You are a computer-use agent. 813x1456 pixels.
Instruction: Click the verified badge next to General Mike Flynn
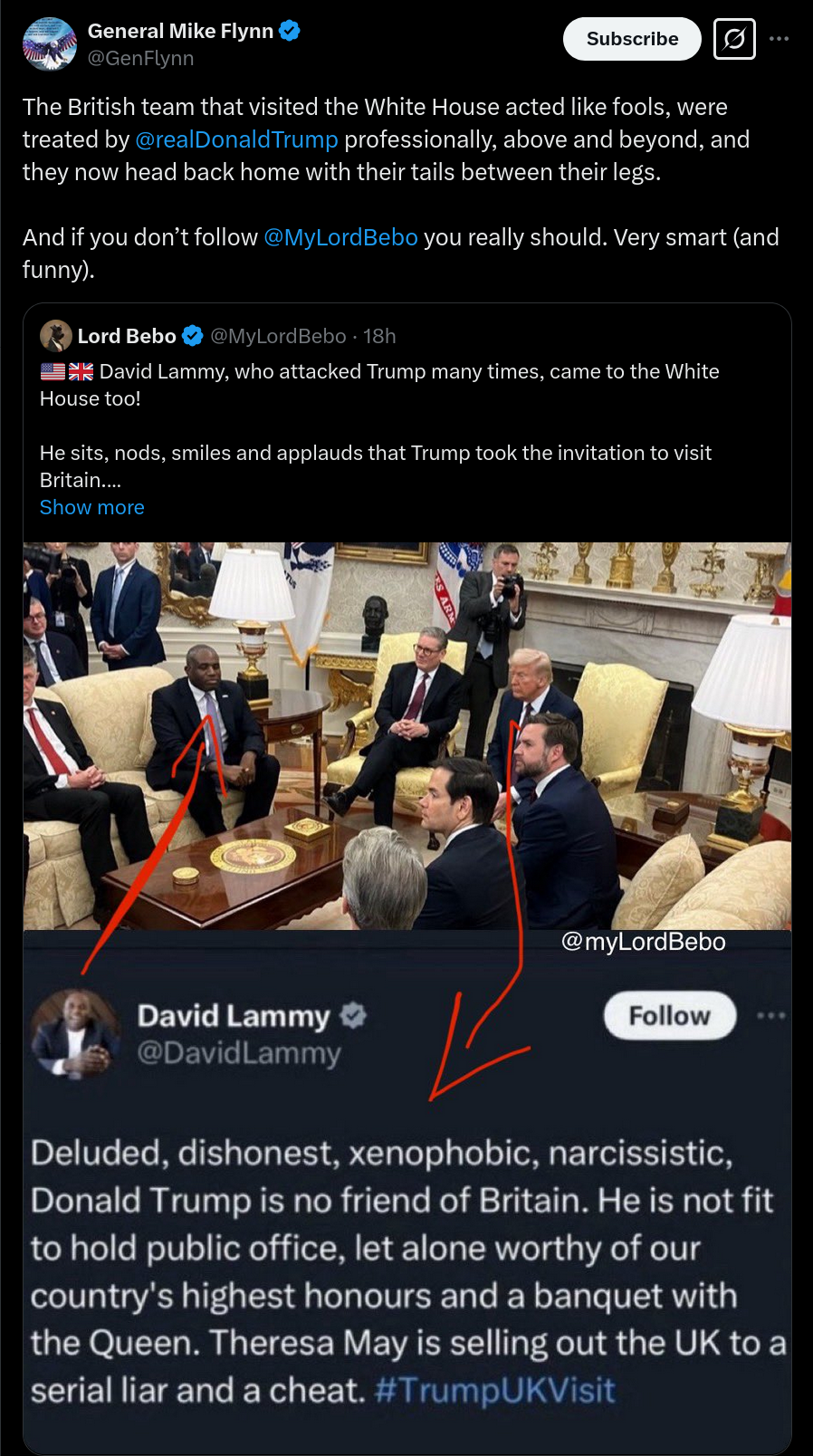[290, 31]
